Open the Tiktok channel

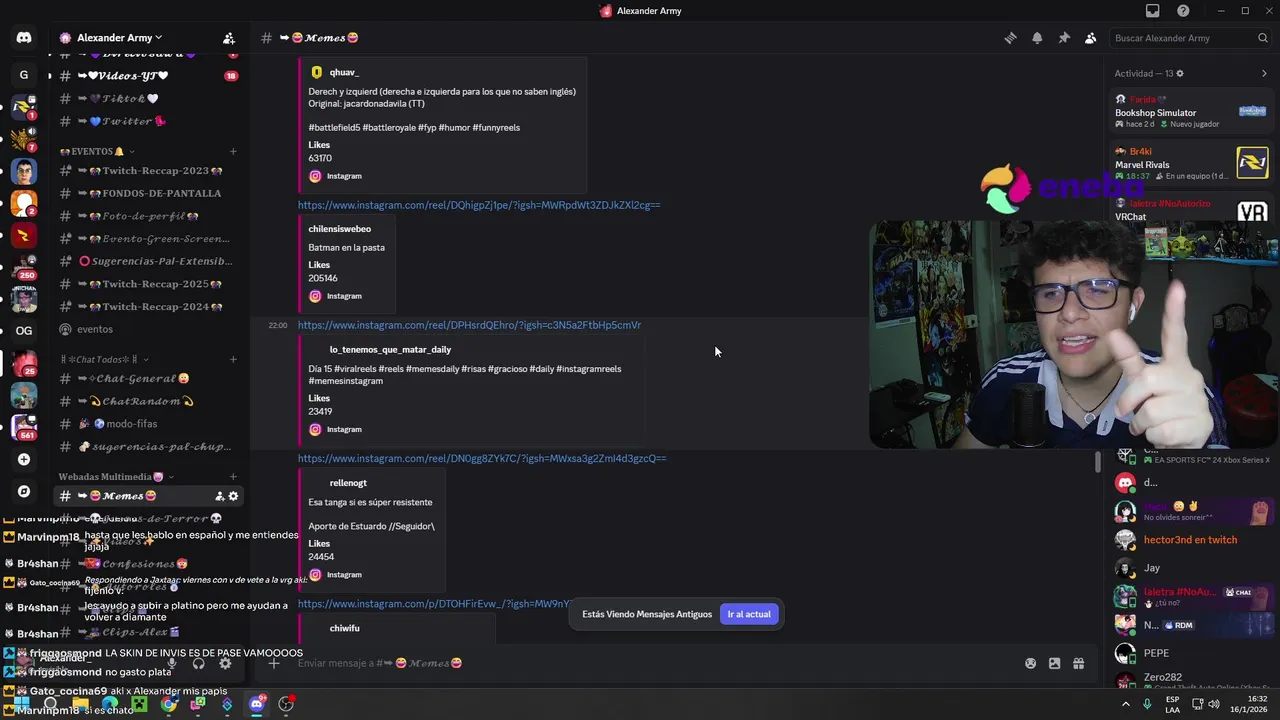[148, 99]
